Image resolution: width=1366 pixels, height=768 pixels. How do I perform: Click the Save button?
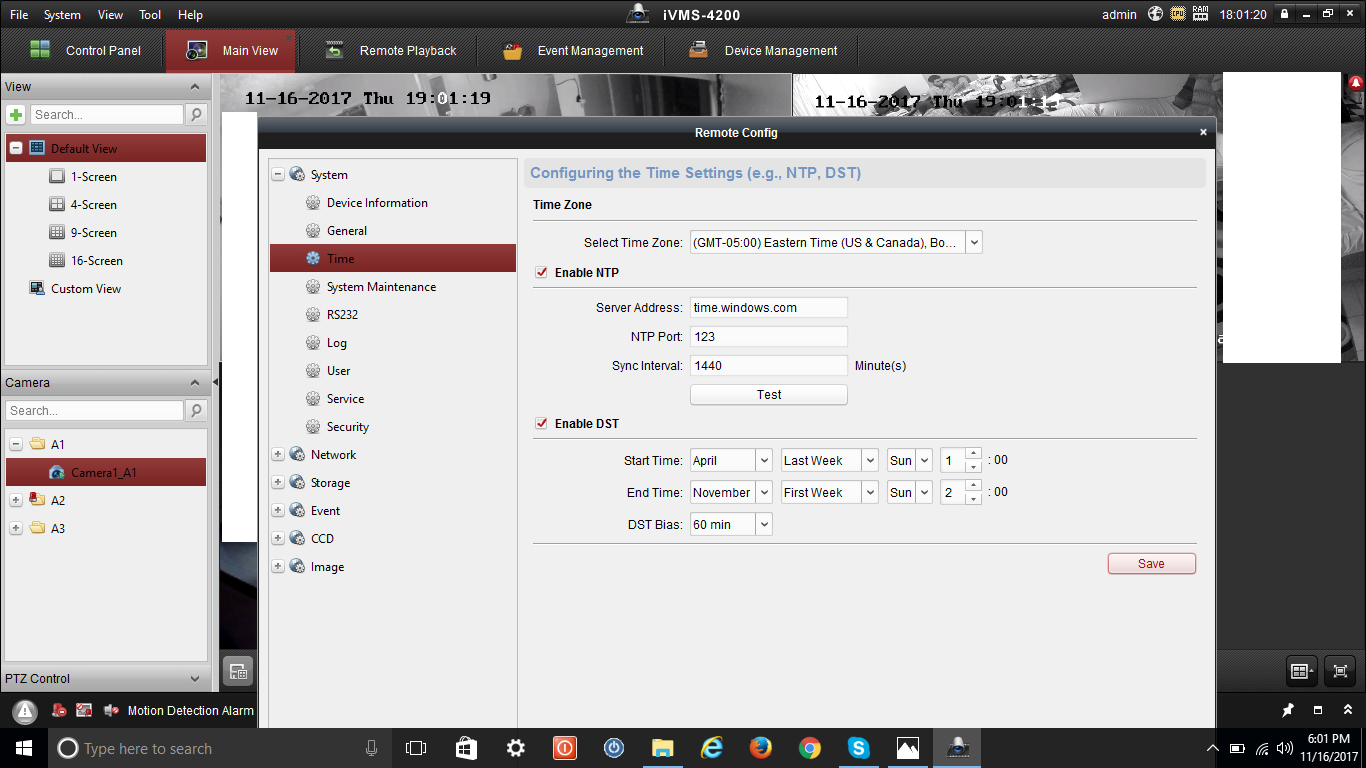coord(1151,564)
